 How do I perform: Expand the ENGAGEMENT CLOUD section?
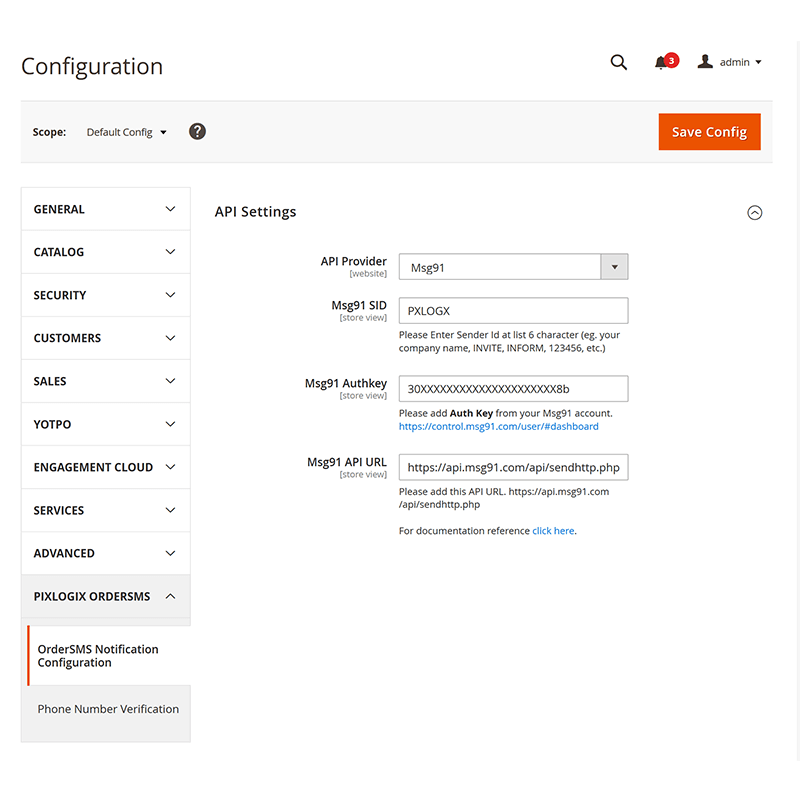pos(106,467)
